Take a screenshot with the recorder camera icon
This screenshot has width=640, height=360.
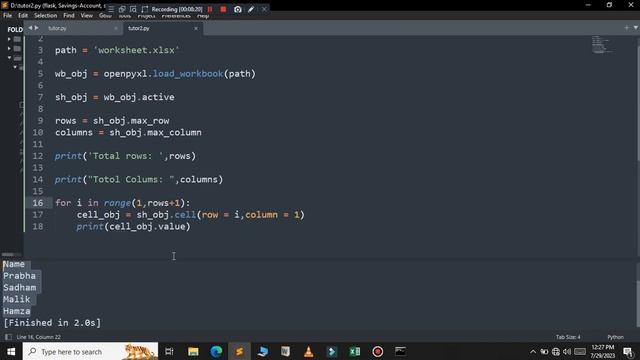tap(238, 9)
